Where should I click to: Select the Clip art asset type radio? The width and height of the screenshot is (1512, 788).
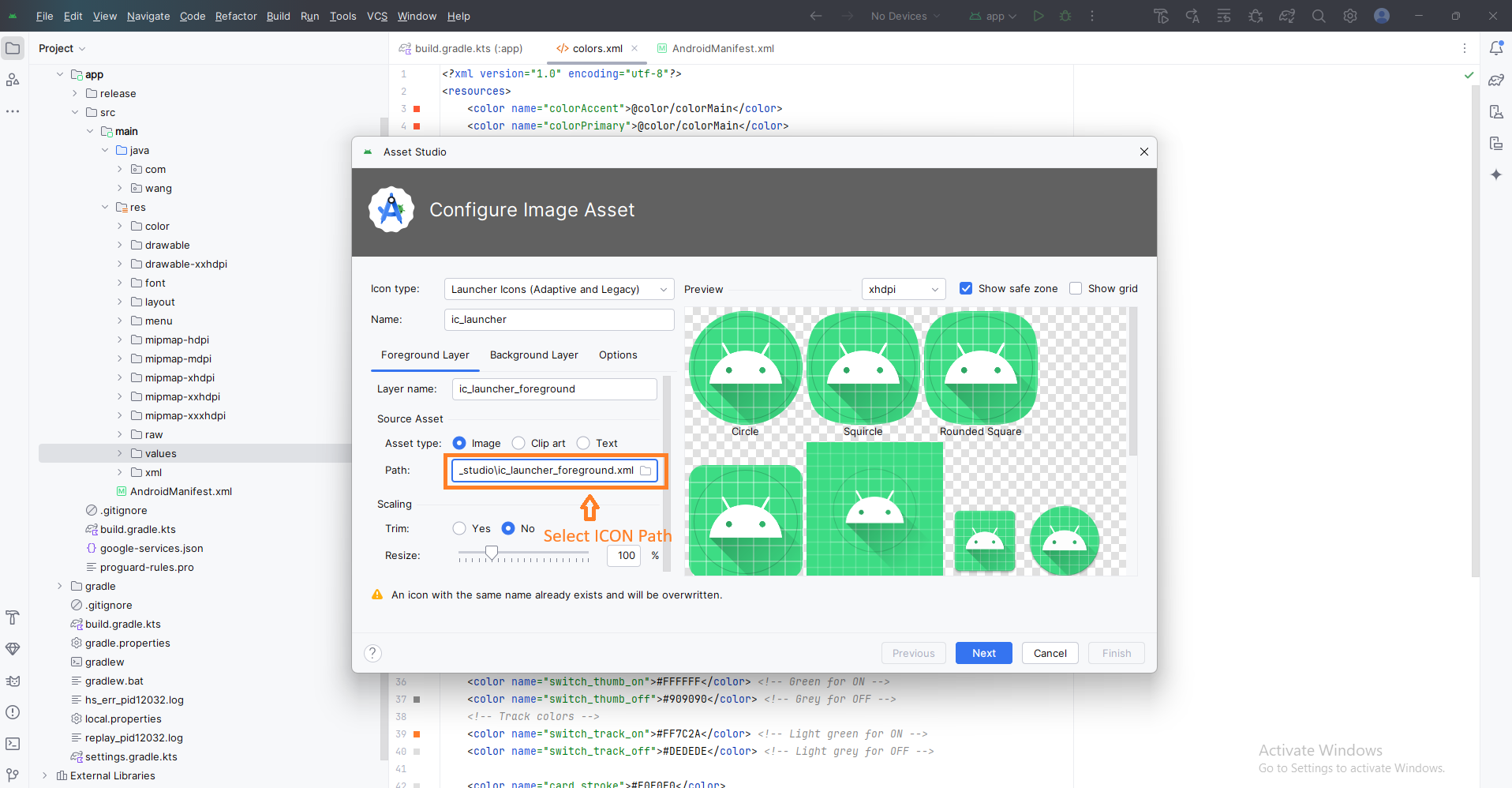[518, 443]
